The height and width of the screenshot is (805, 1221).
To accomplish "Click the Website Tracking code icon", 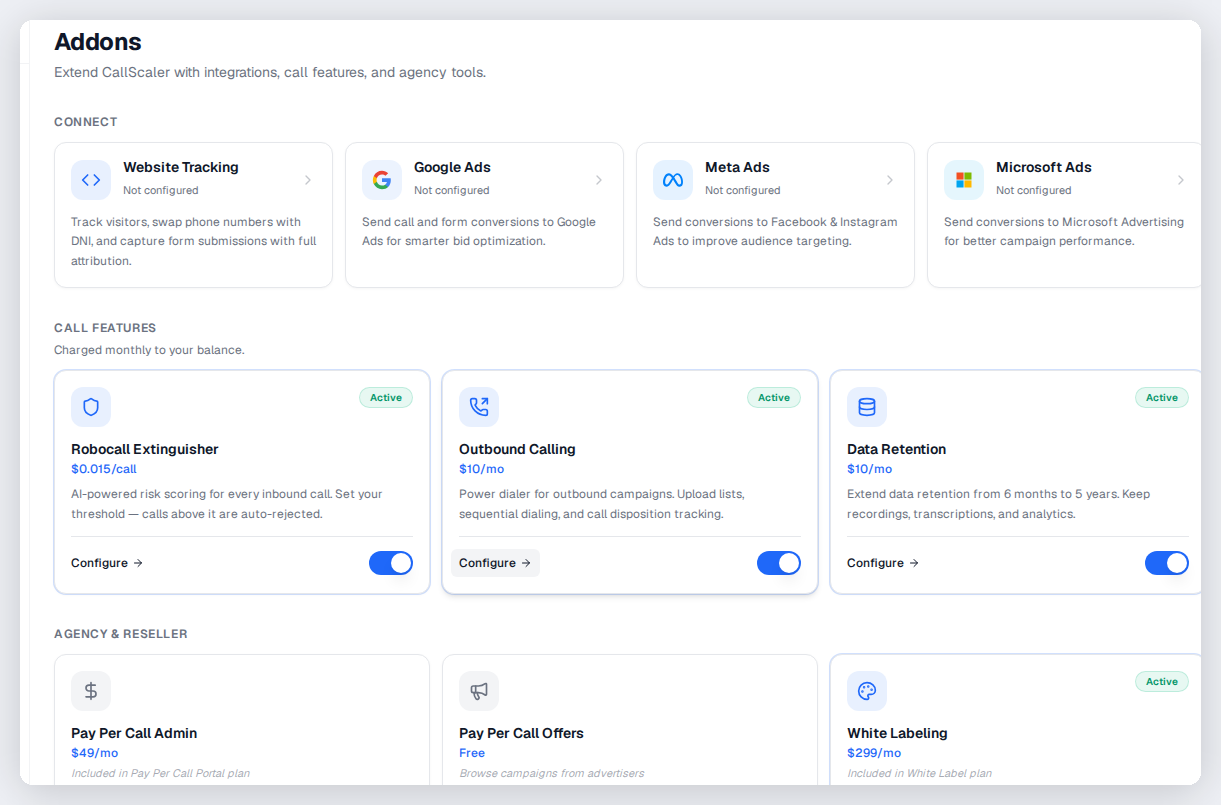I will (x=91, y=180).
